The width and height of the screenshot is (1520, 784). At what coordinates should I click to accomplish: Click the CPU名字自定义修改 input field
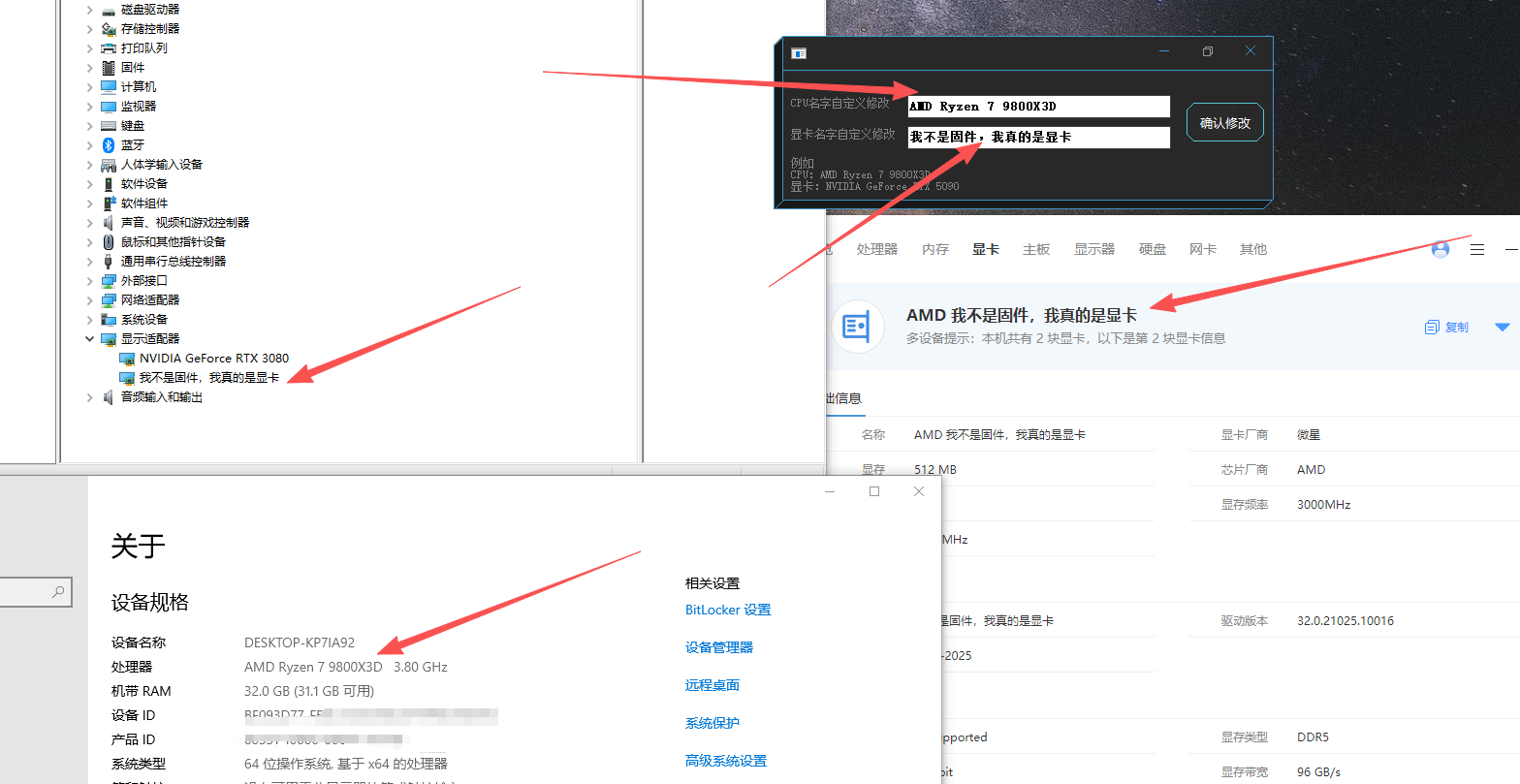pos(1038,107)
